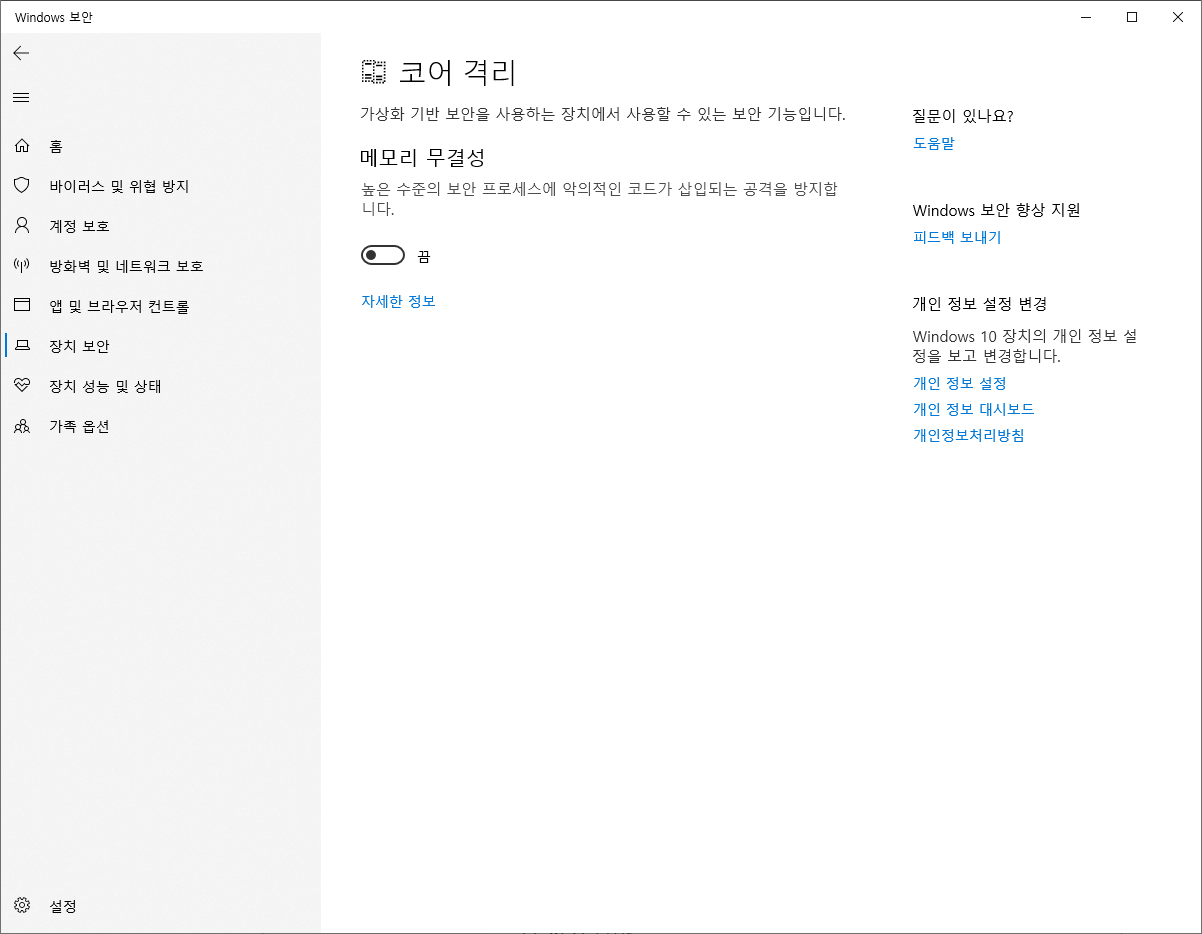1202x934 pixels.
Task: Click the 코어 격리 page heading
Action: point(458,72)
